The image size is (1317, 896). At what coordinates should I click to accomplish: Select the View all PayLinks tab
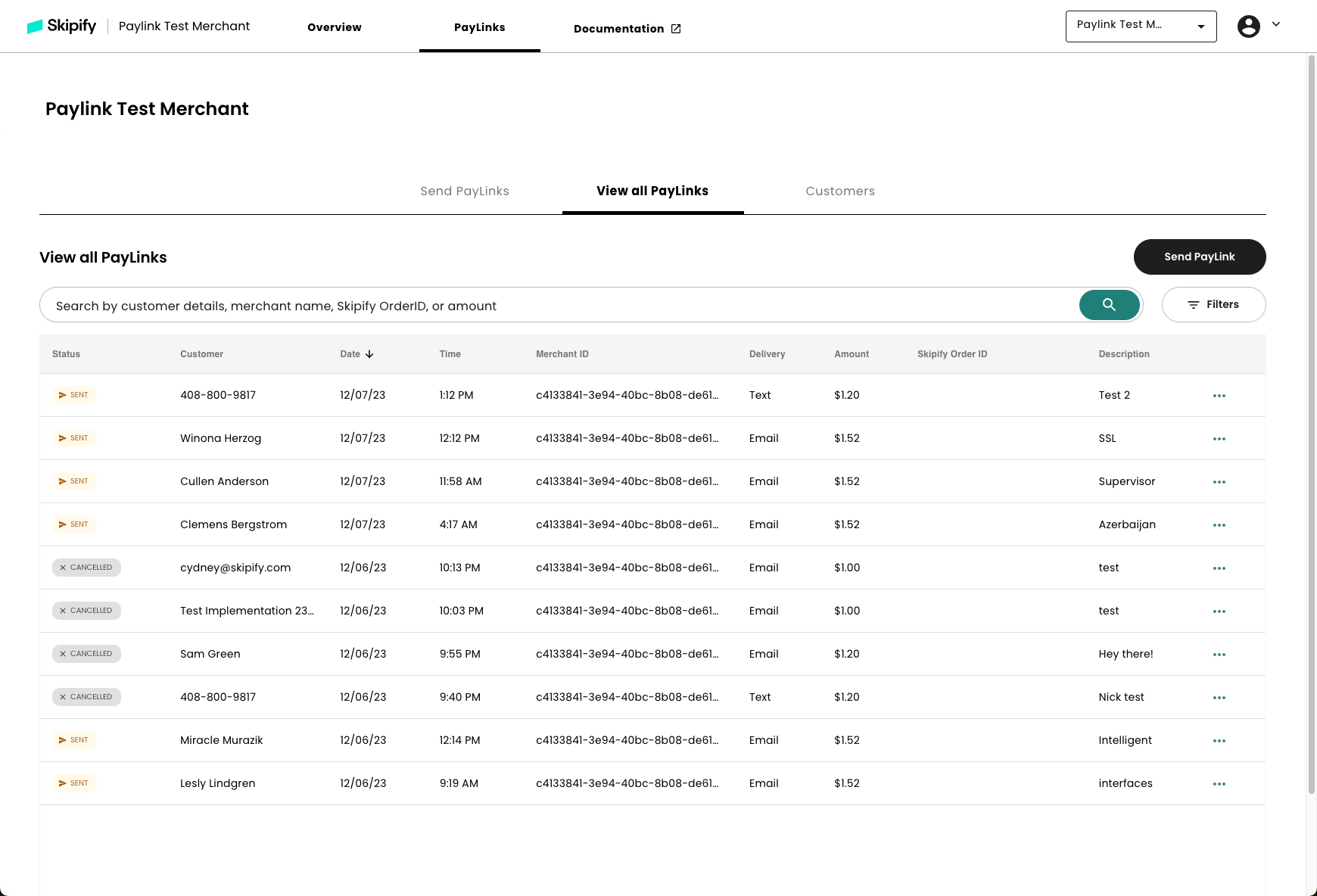[x=652, y=191]
